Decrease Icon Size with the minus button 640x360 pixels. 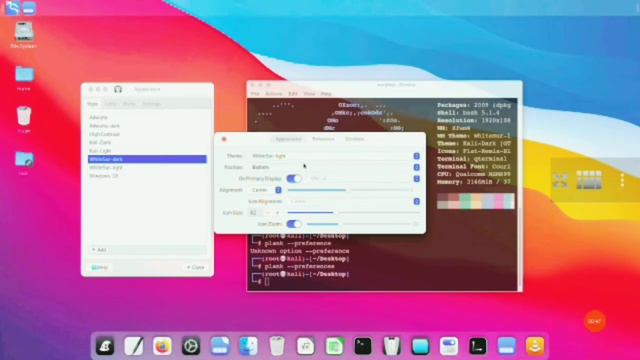click(268, 213)
